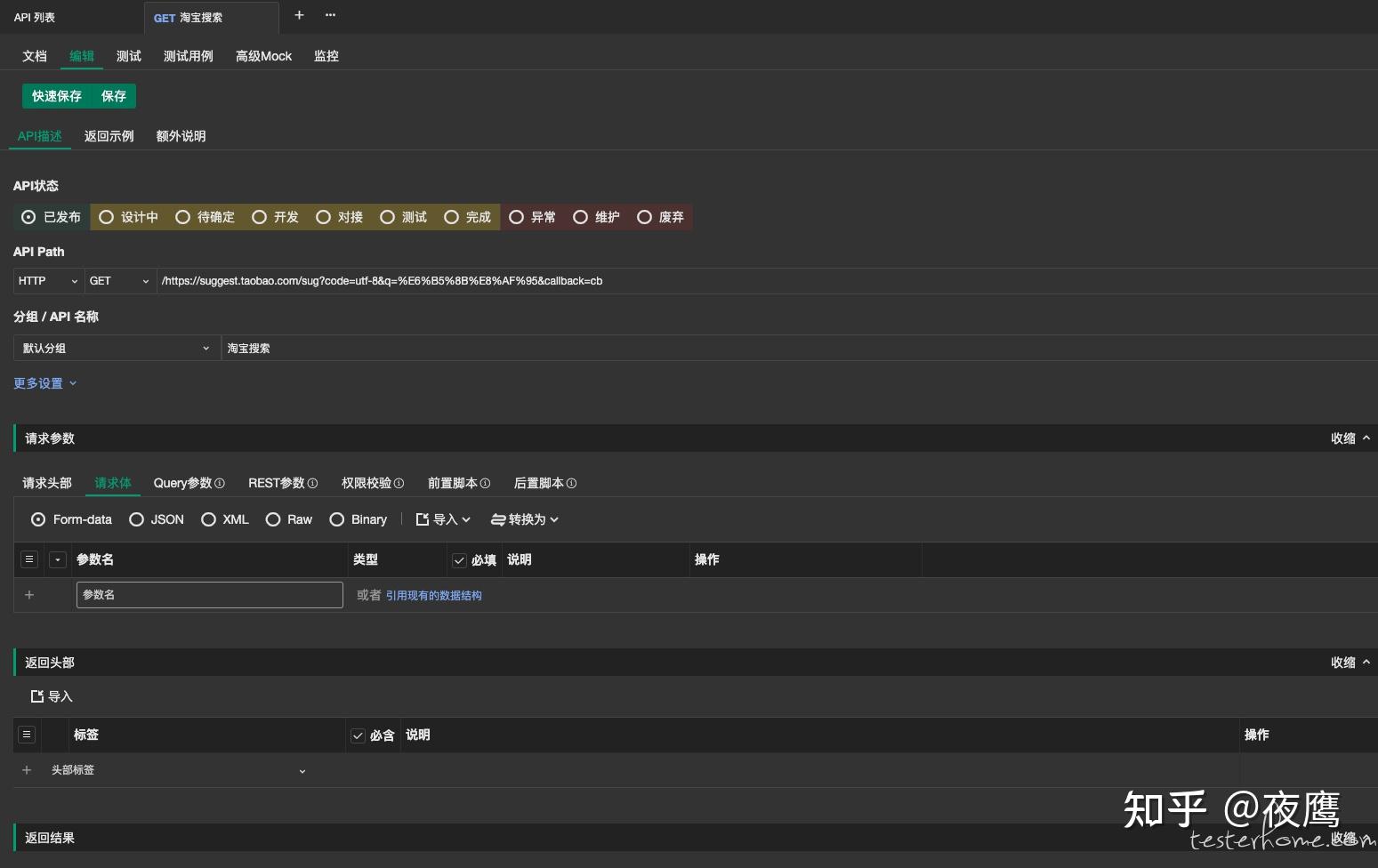Click the add row plus in request body table
This screenshot has width=1378, height=868.
(29, 595)
